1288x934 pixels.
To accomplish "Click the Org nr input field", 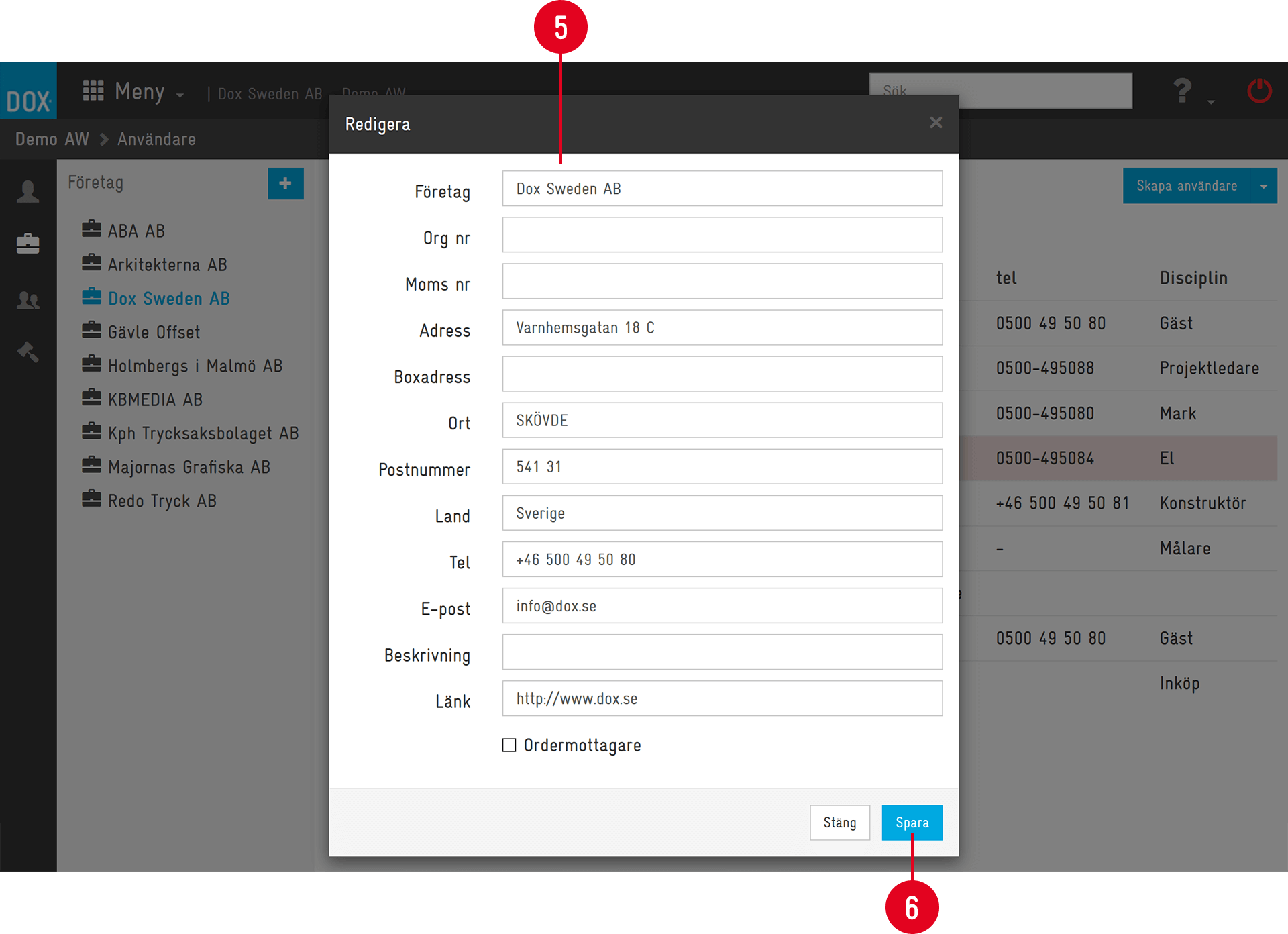I will [722, 235].
